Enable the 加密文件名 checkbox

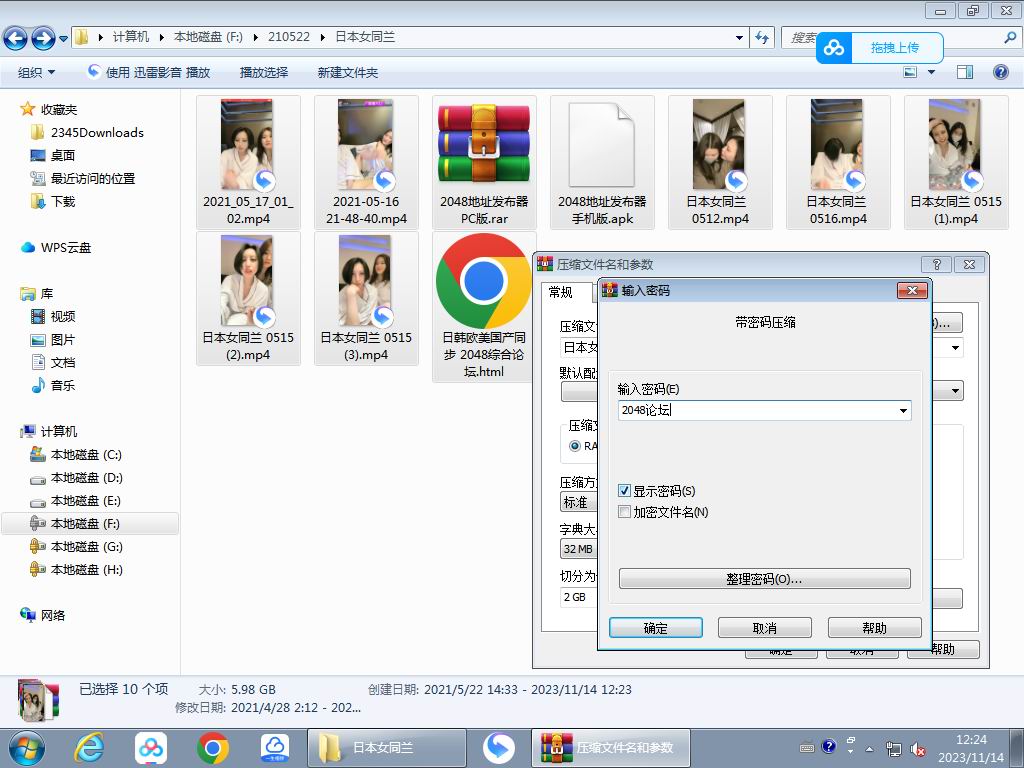click(625, 512)
